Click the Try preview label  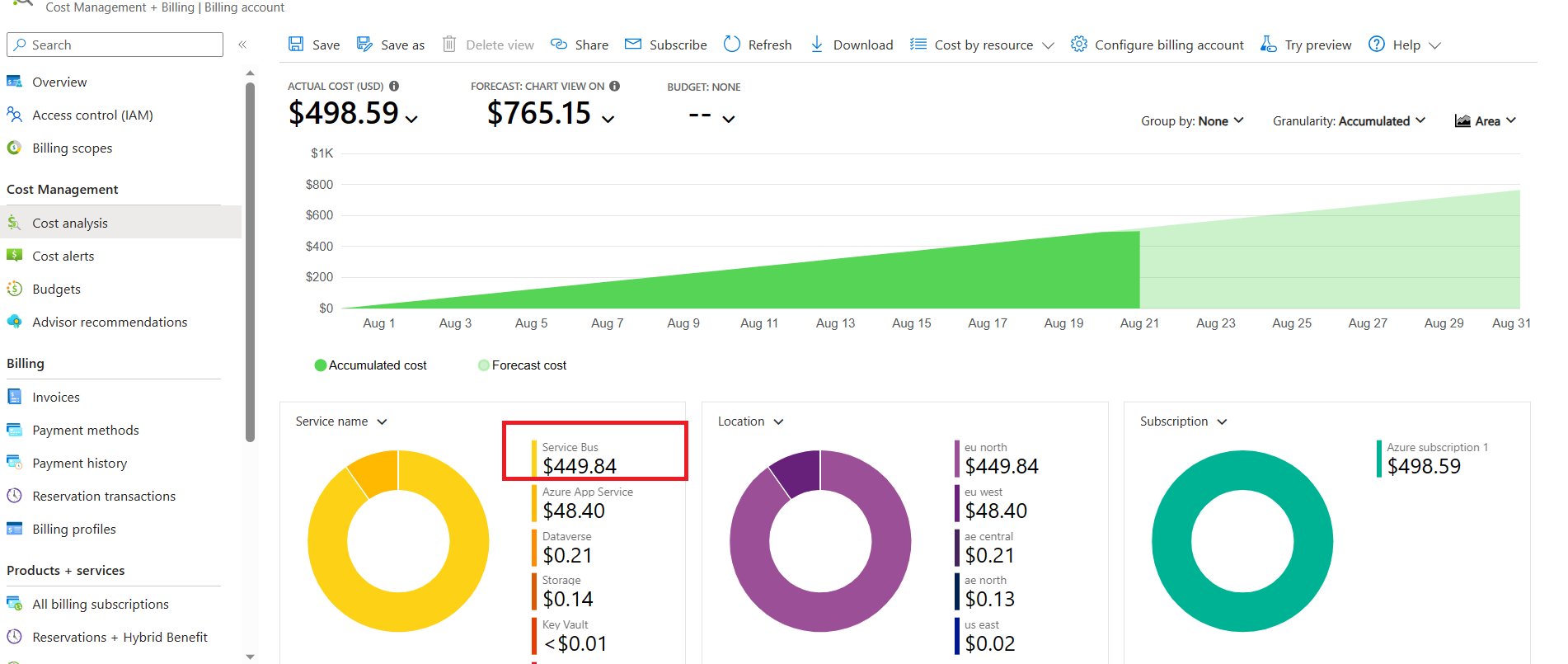[x=1318, y=45]
